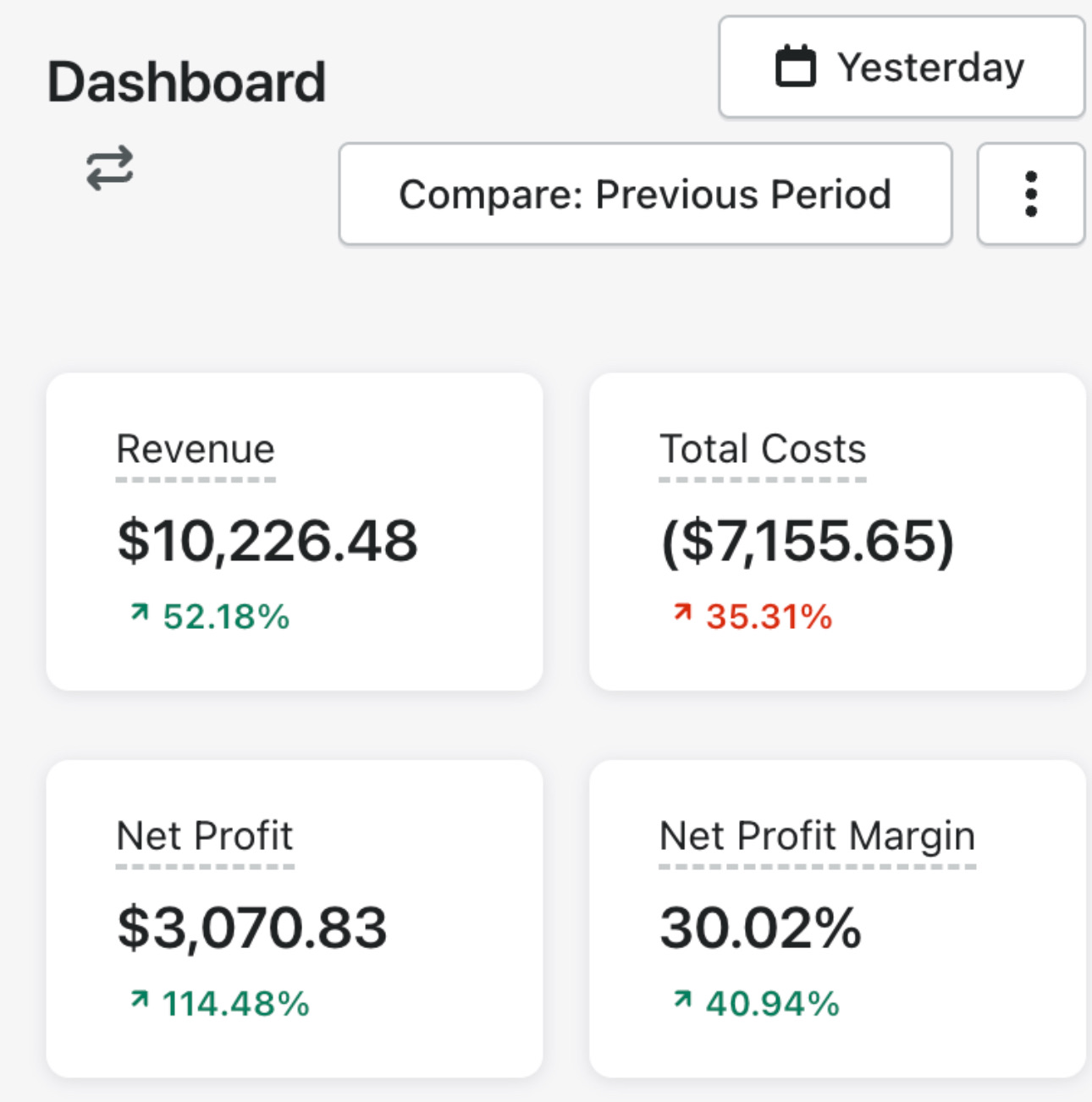Click the green arrow beside 114.48%
Screen dimensions: 1092x1102
(140, 1000)
